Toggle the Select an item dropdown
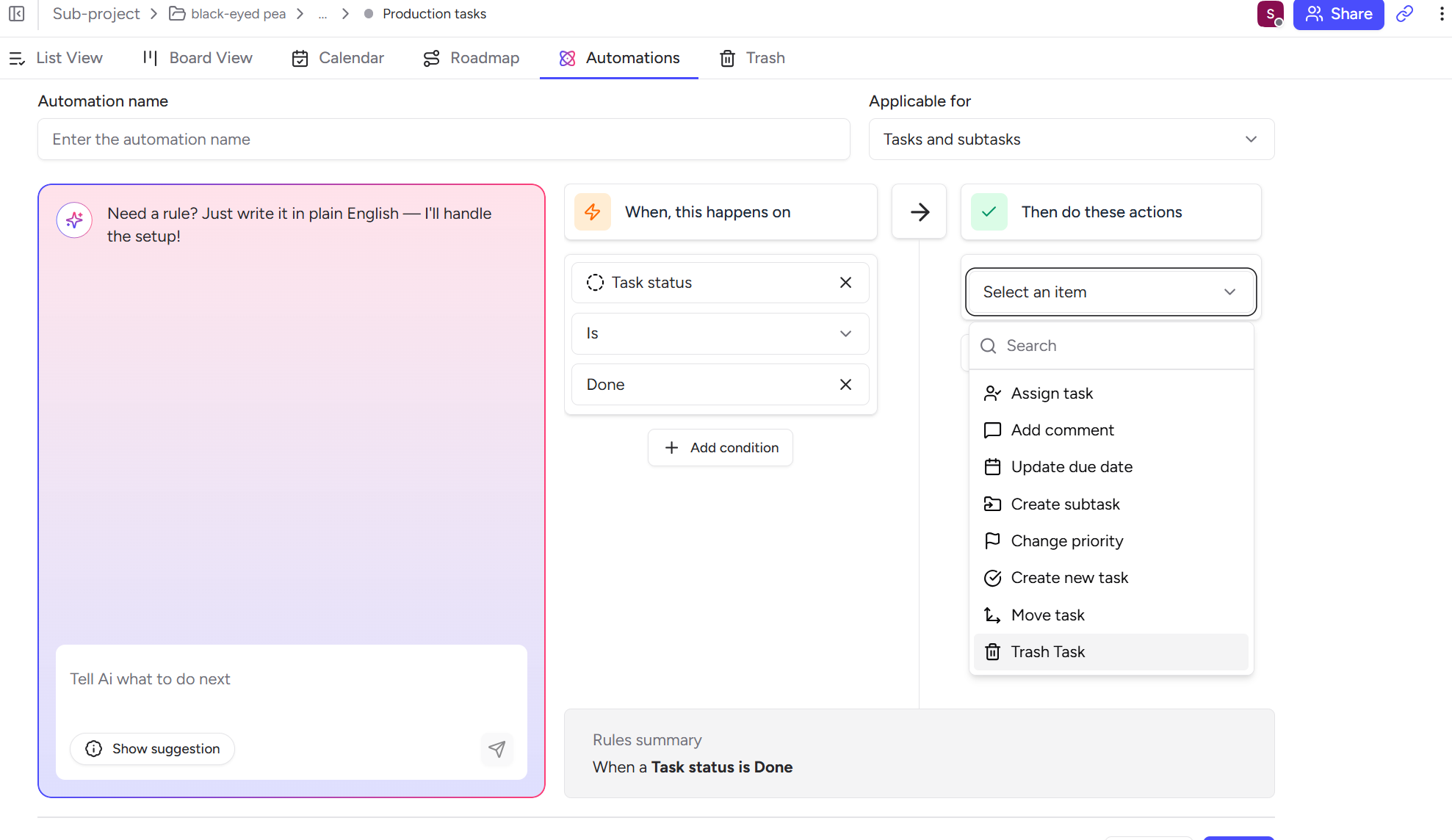This screenshot has width=1452, height=840. [1110, 292]
